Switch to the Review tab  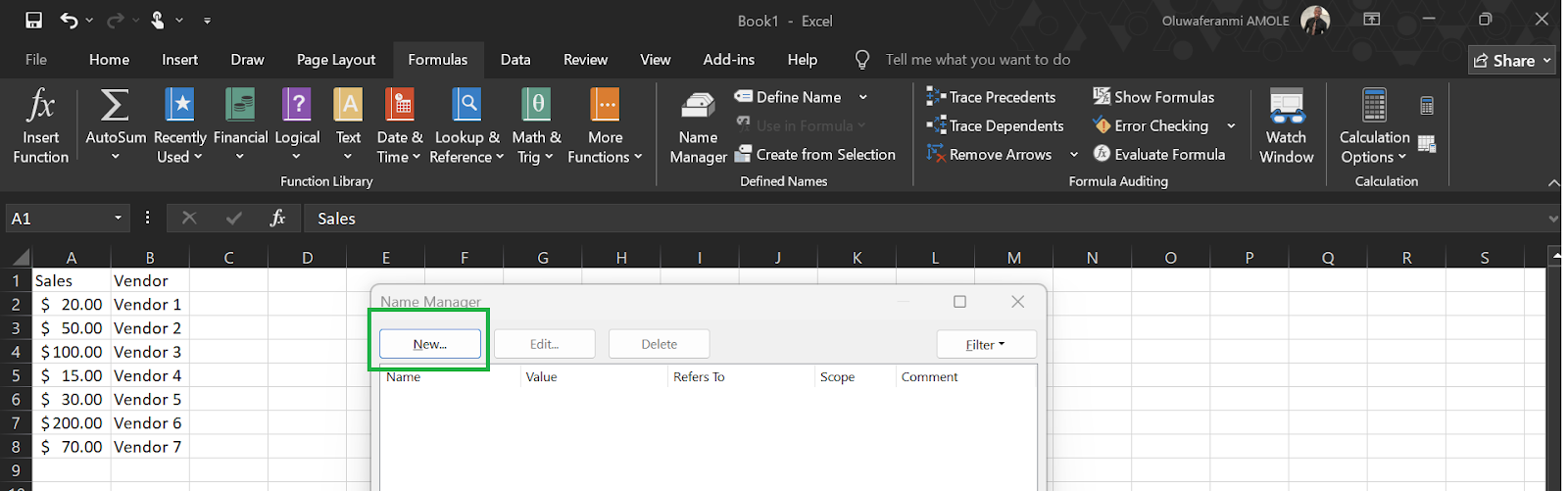coord(585,60)
